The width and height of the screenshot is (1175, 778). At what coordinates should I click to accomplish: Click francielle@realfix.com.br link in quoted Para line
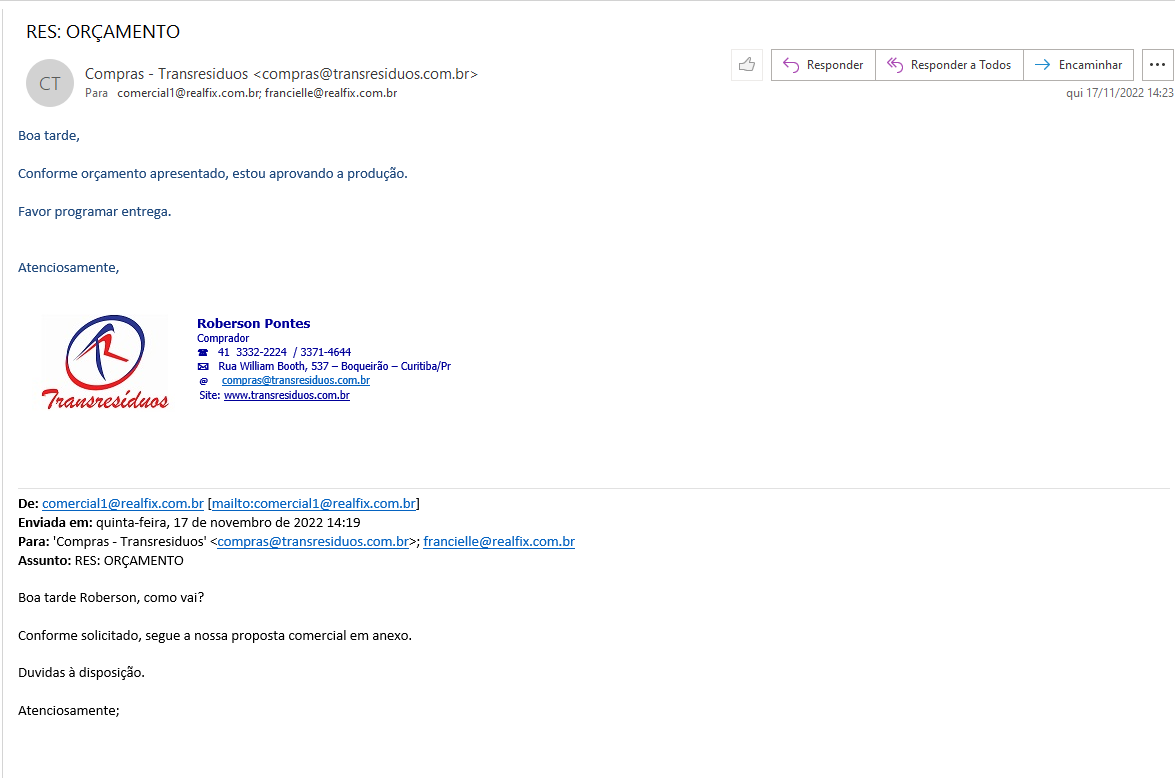[498, 542]
